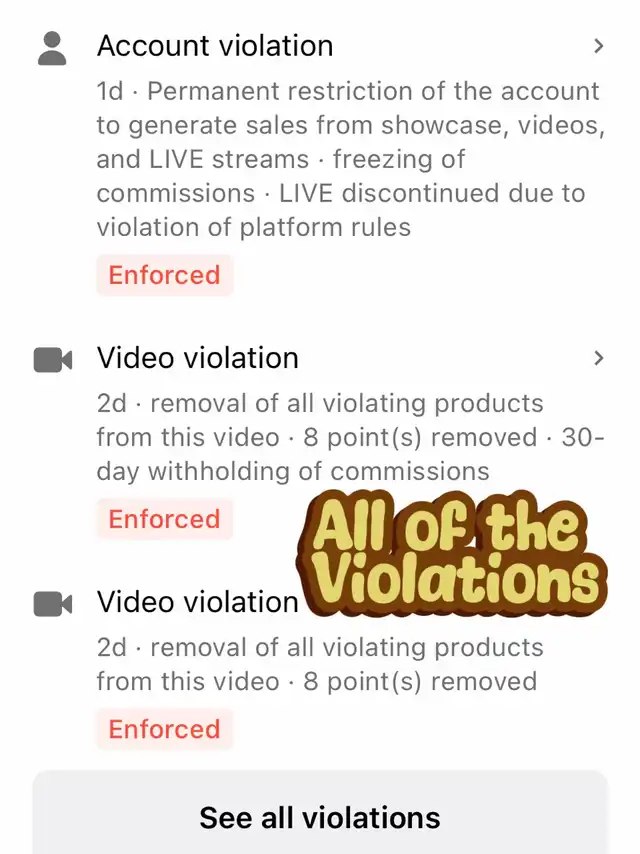The height and width of the screenshot is (854, 640).
Task: Open the Account violation heading
Action: (x=215, y=46)
